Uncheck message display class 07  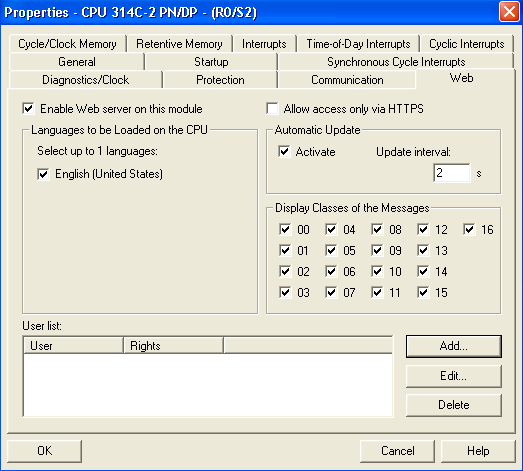pos(331,293)
